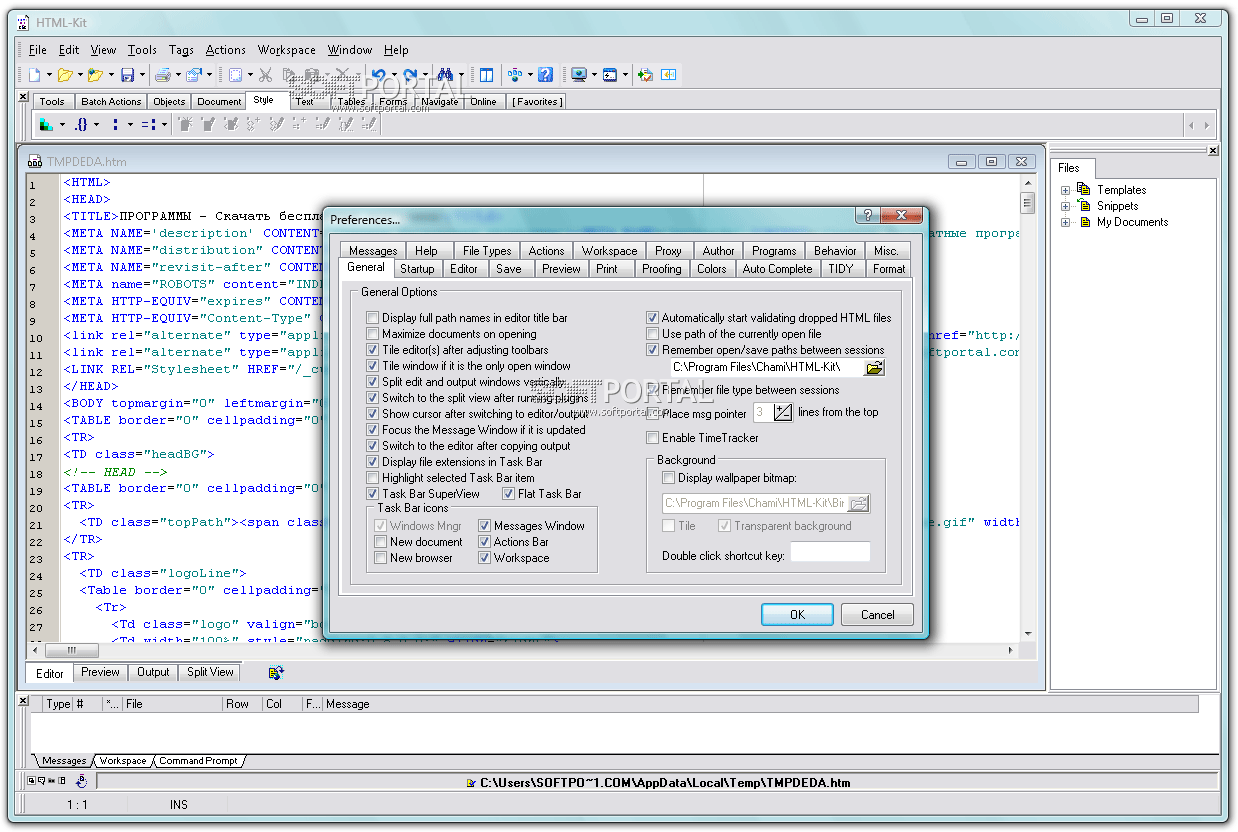1238x832 pixels.
Task: Click the Style color palette icon
Action: 46,125
